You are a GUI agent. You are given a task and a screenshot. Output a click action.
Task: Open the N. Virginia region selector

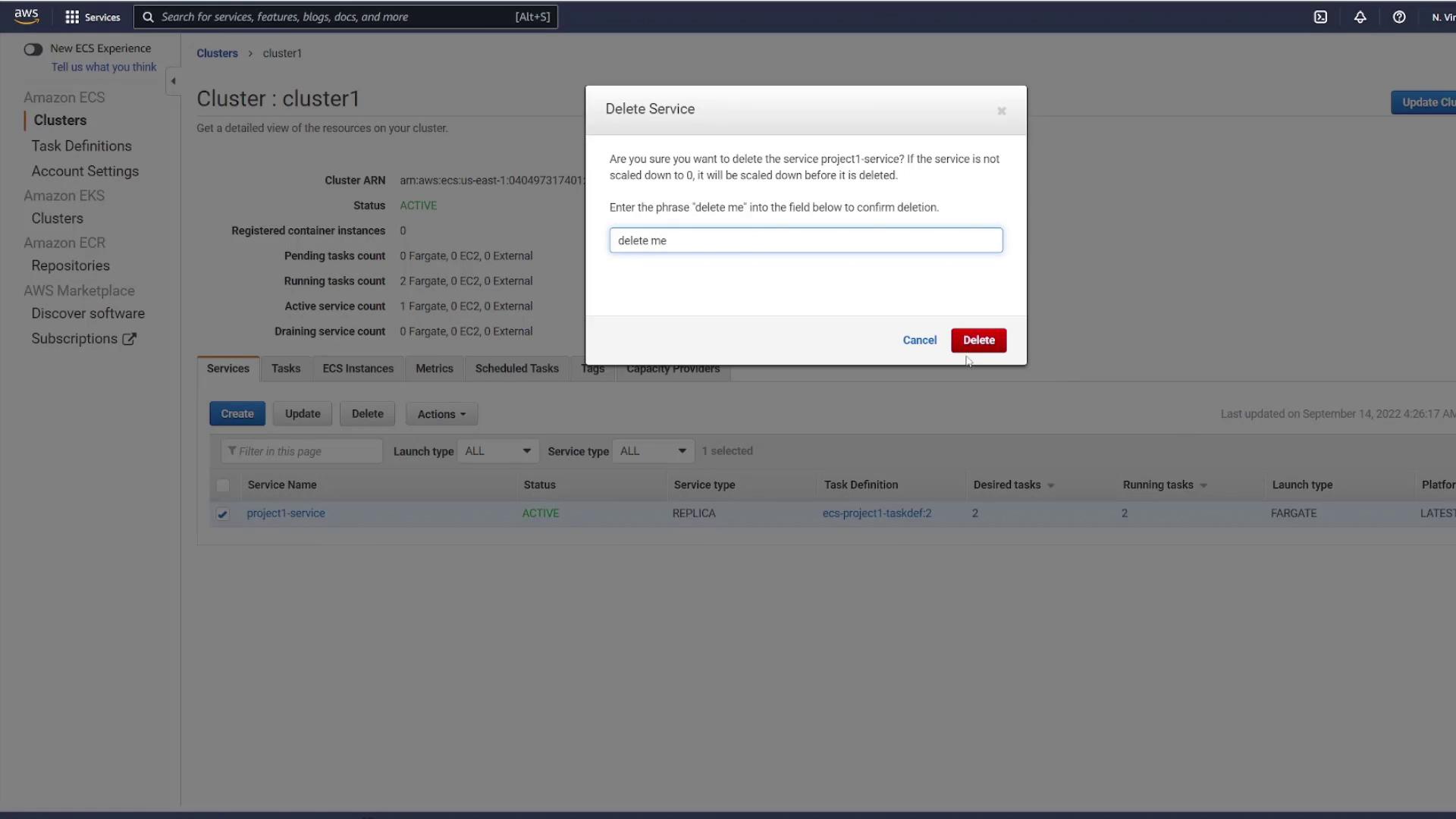(1442, 17)
